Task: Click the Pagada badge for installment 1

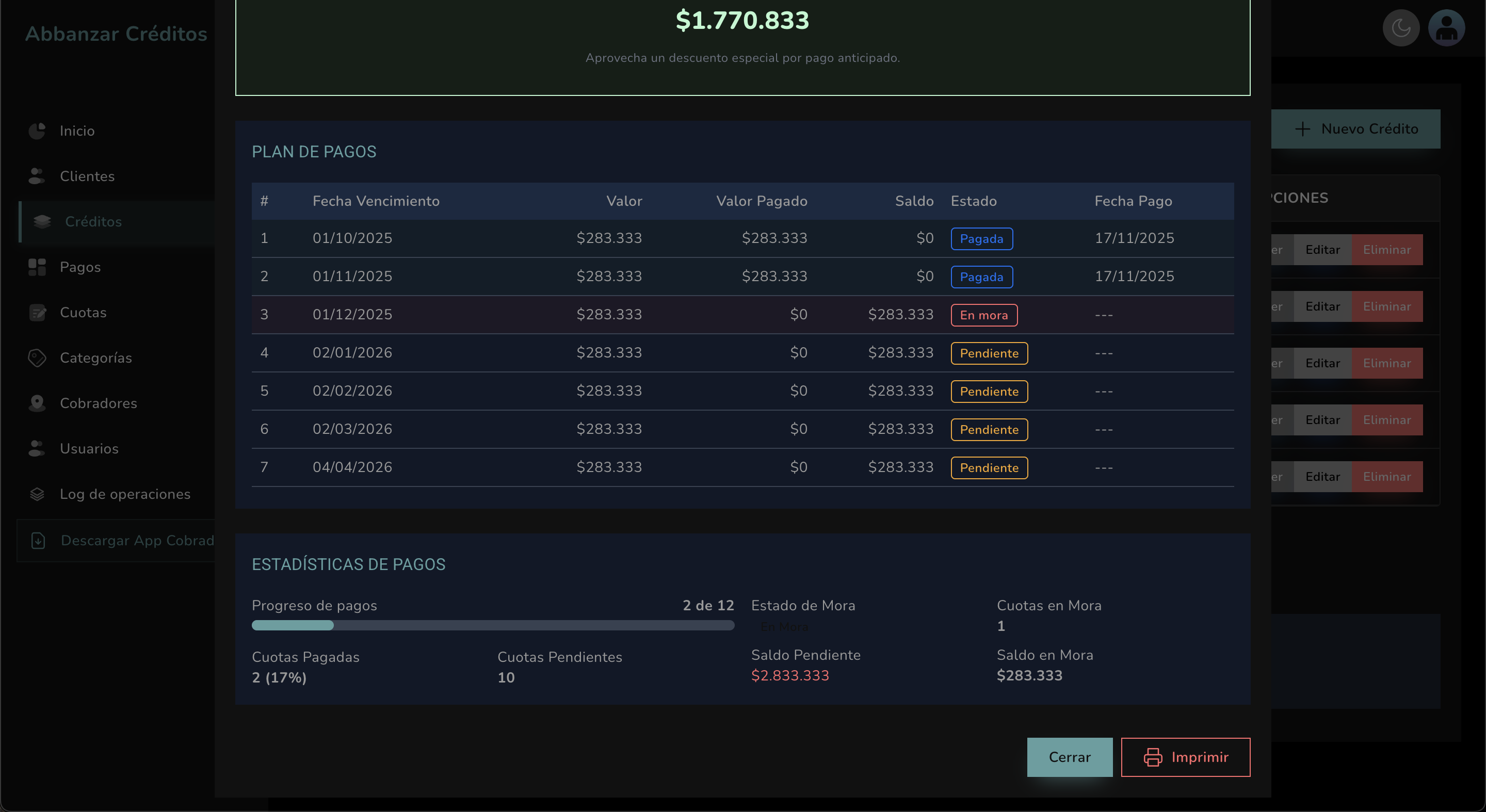Action: [x=981, y=239]
